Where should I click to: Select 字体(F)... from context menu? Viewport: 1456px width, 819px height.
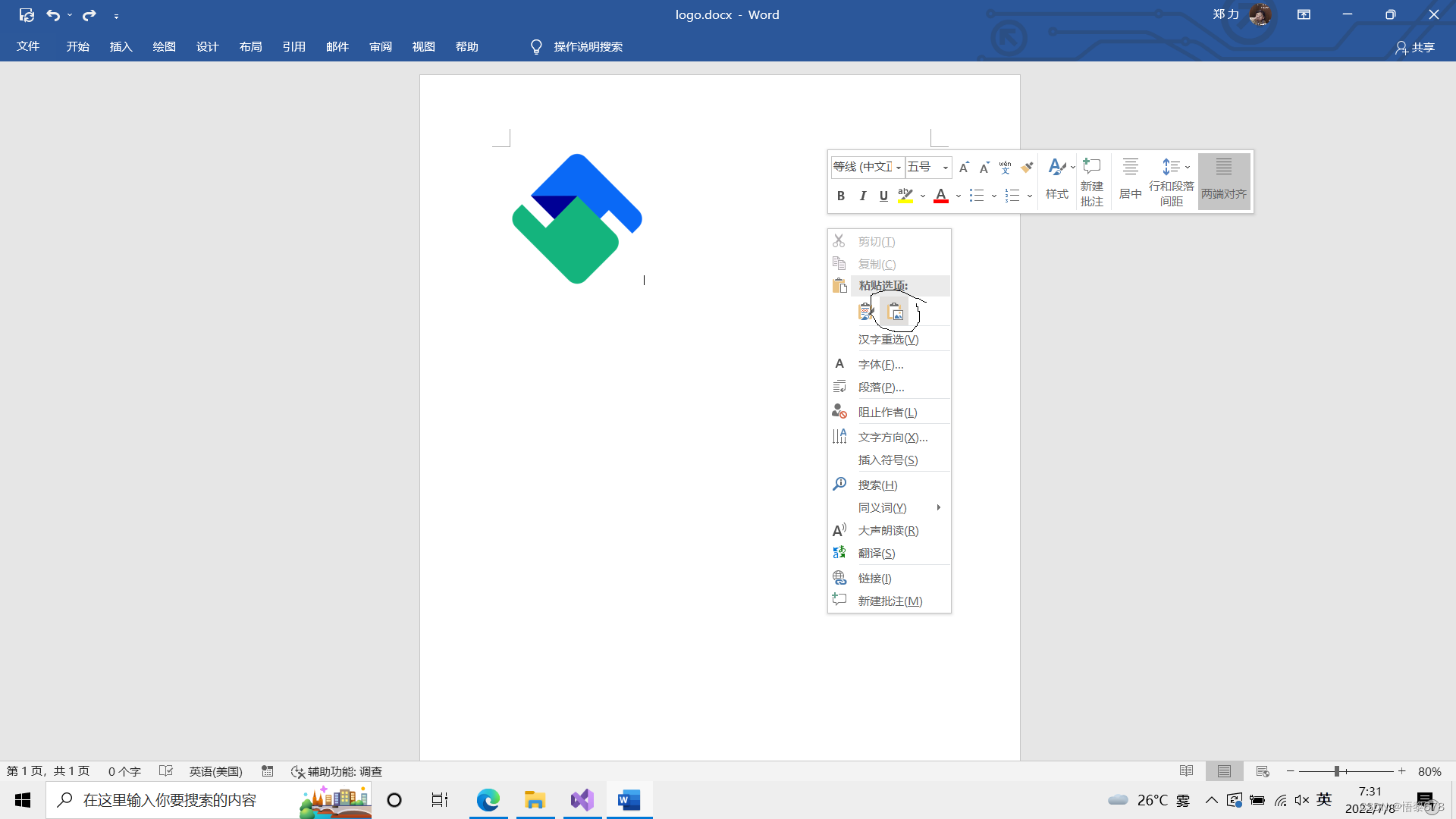point(880,365)
